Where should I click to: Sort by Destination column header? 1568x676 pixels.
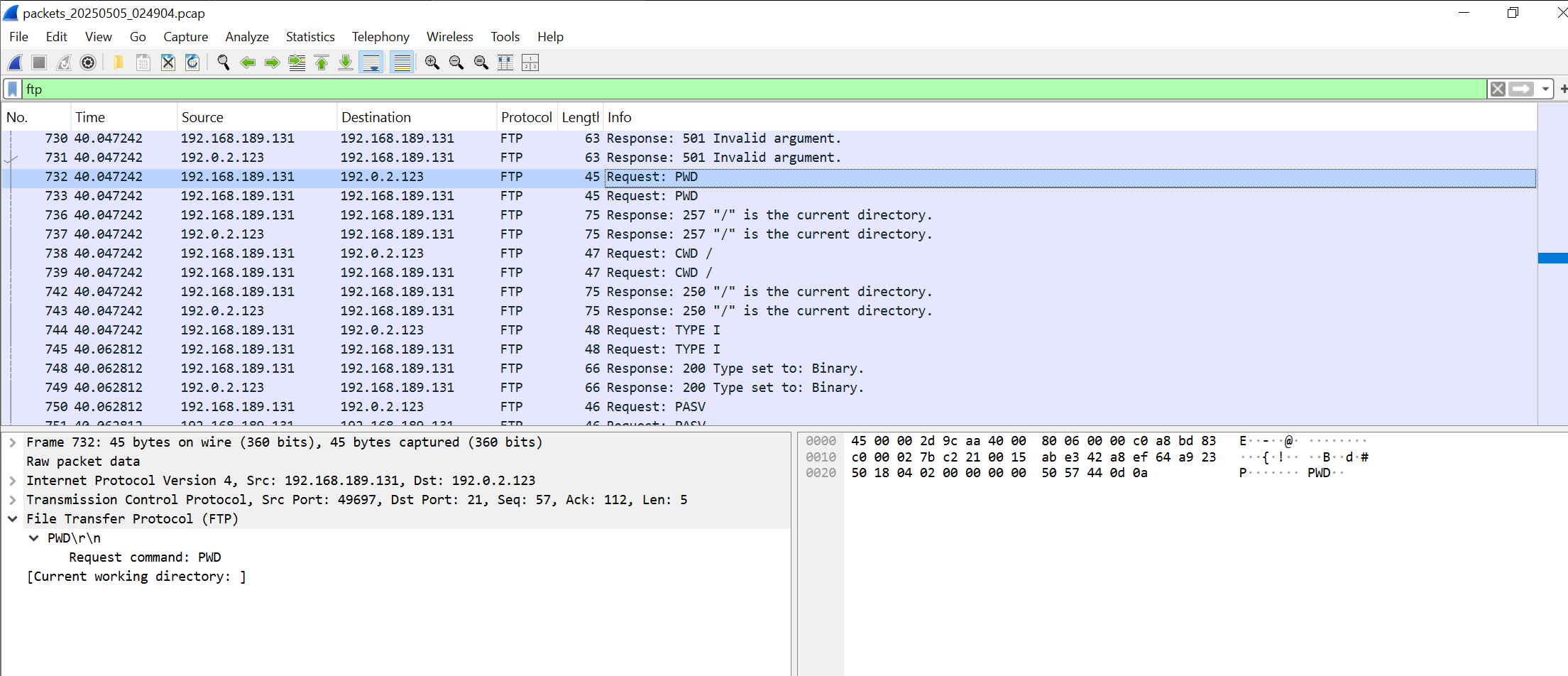coord(416,117)
